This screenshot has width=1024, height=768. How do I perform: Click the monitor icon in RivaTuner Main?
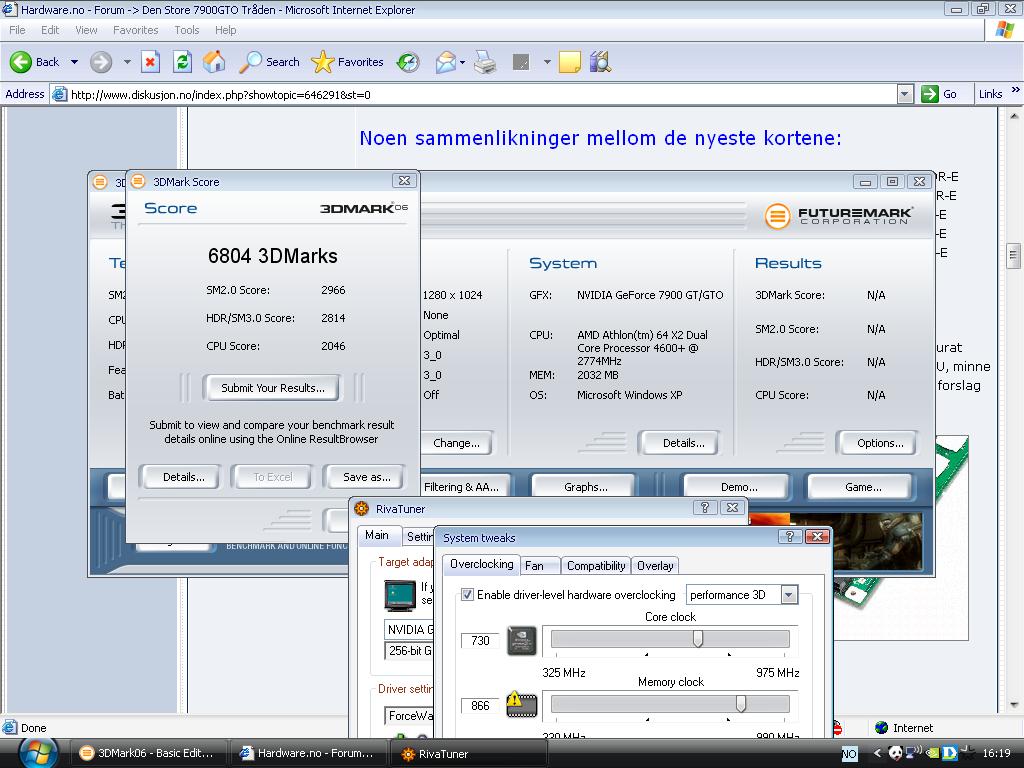click(x=400, y=594)
